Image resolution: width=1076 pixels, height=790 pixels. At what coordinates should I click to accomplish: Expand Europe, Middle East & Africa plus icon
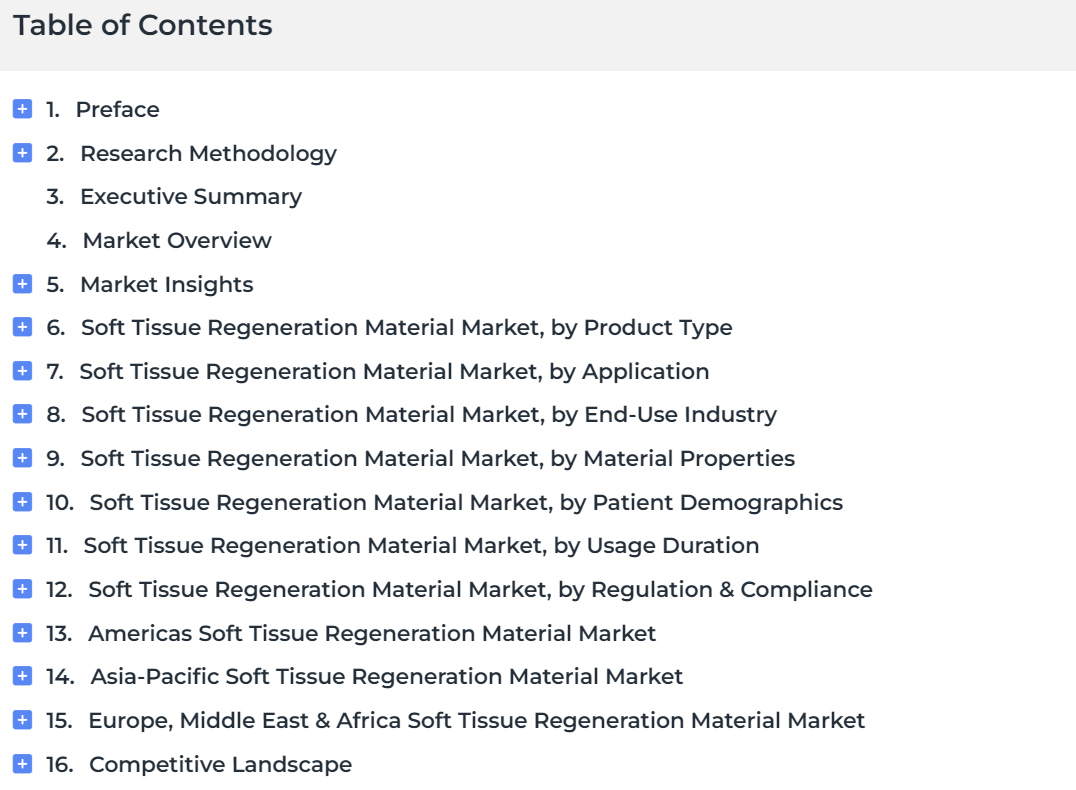tap(23, 720)
